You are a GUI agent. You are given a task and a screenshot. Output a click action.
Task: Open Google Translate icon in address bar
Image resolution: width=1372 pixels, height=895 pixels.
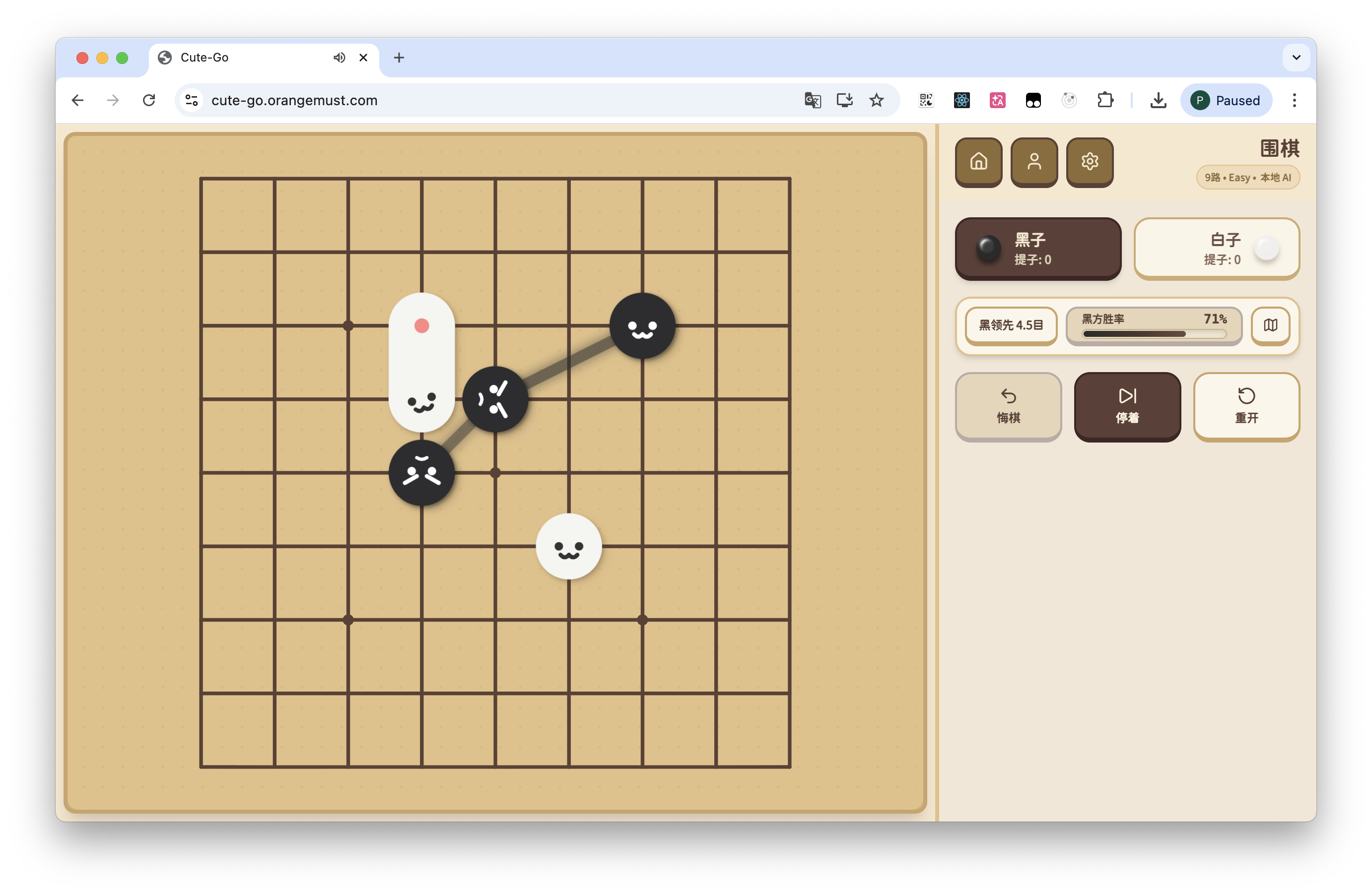click(812, 100)
